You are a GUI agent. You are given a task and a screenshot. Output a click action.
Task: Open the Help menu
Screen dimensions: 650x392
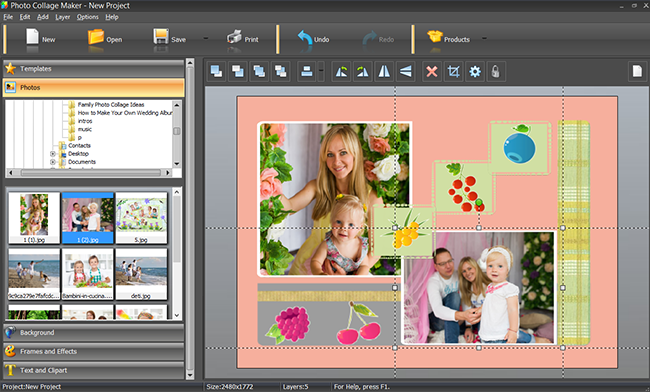[112, 17]
